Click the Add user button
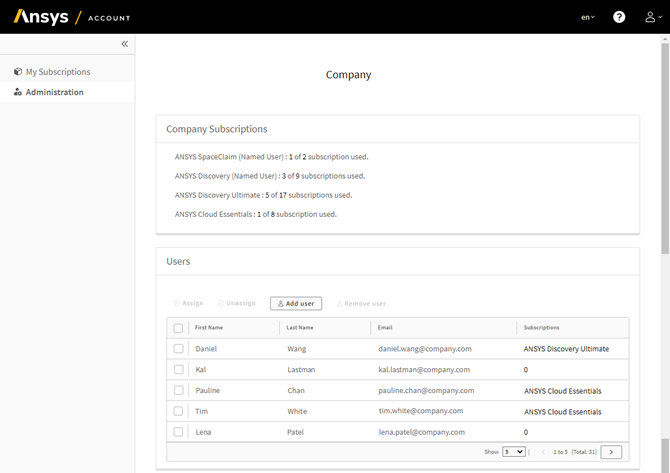The width and height of the screenshot is (670, 473). pyautogui.click(x=296, y=303)
